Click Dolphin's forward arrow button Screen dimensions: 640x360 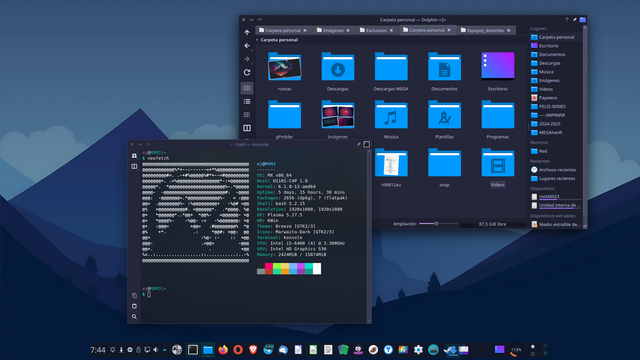pos(247,59)
